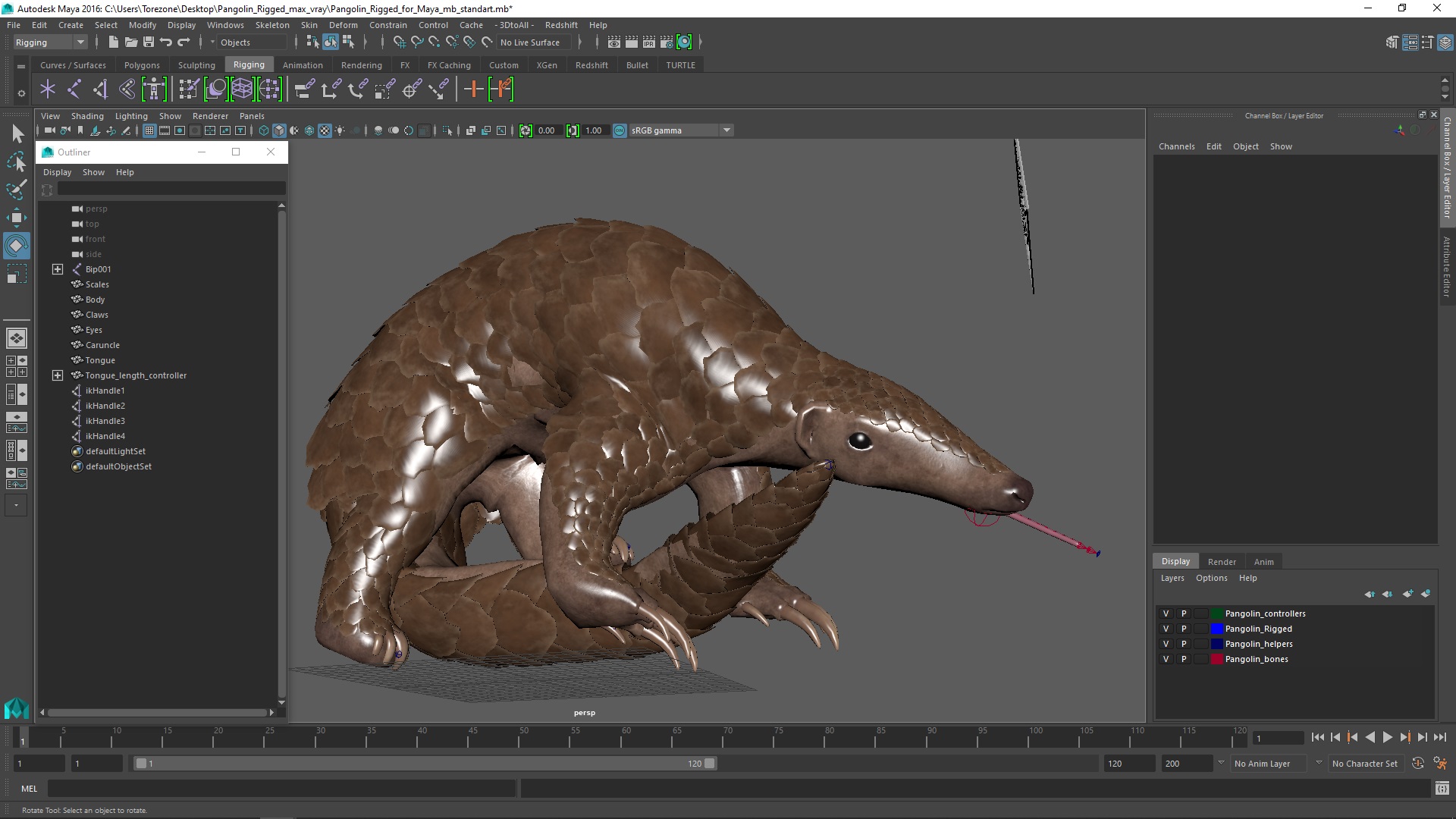Toggle visibility of Pangolin_helpers layer

pyautogui.click(x=1166, y=644)
